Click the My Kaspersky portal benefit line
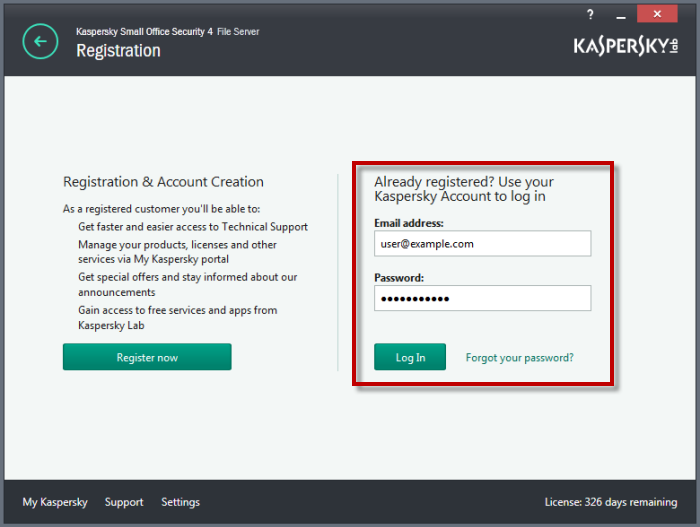The width and height of the screenshot is (700, 527). [x=177, y=252]
